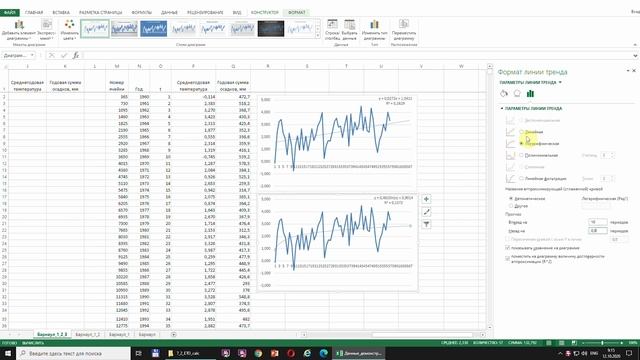This screenshot has height=360, width=640.
Task: Add a new sheet with the plus button
Action: 173,334
